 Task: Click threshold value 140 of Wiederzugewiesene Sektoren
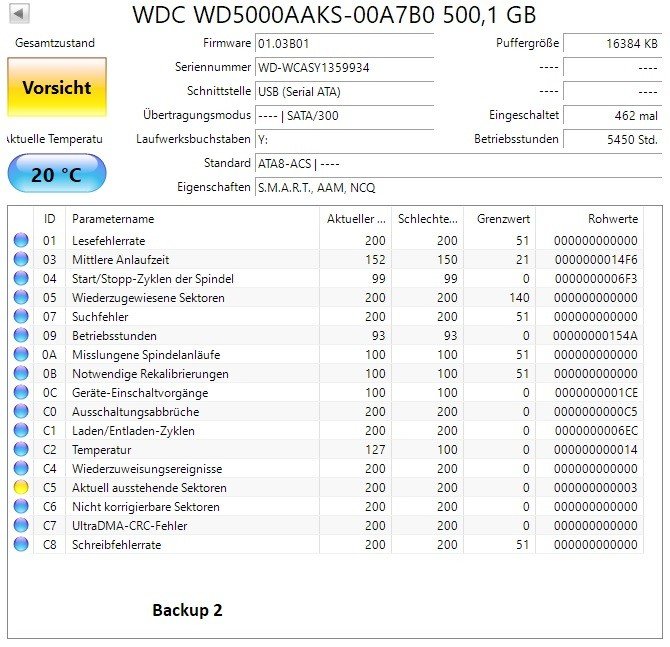point(519,297)
